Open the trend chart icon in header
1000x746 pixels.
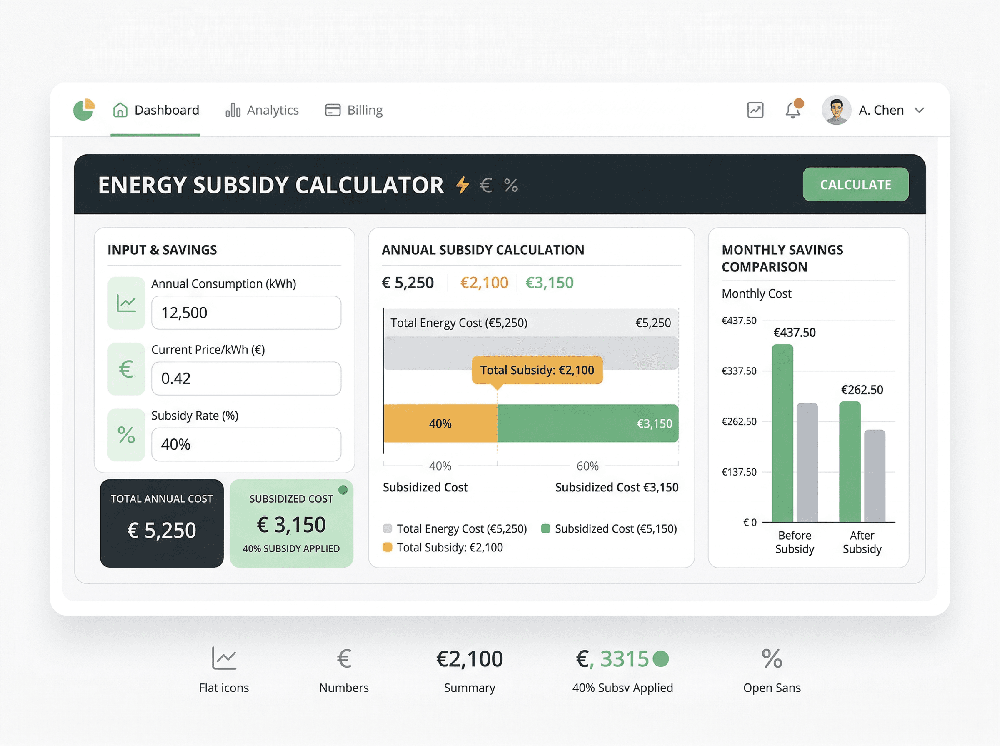click(x=755, y=110)
